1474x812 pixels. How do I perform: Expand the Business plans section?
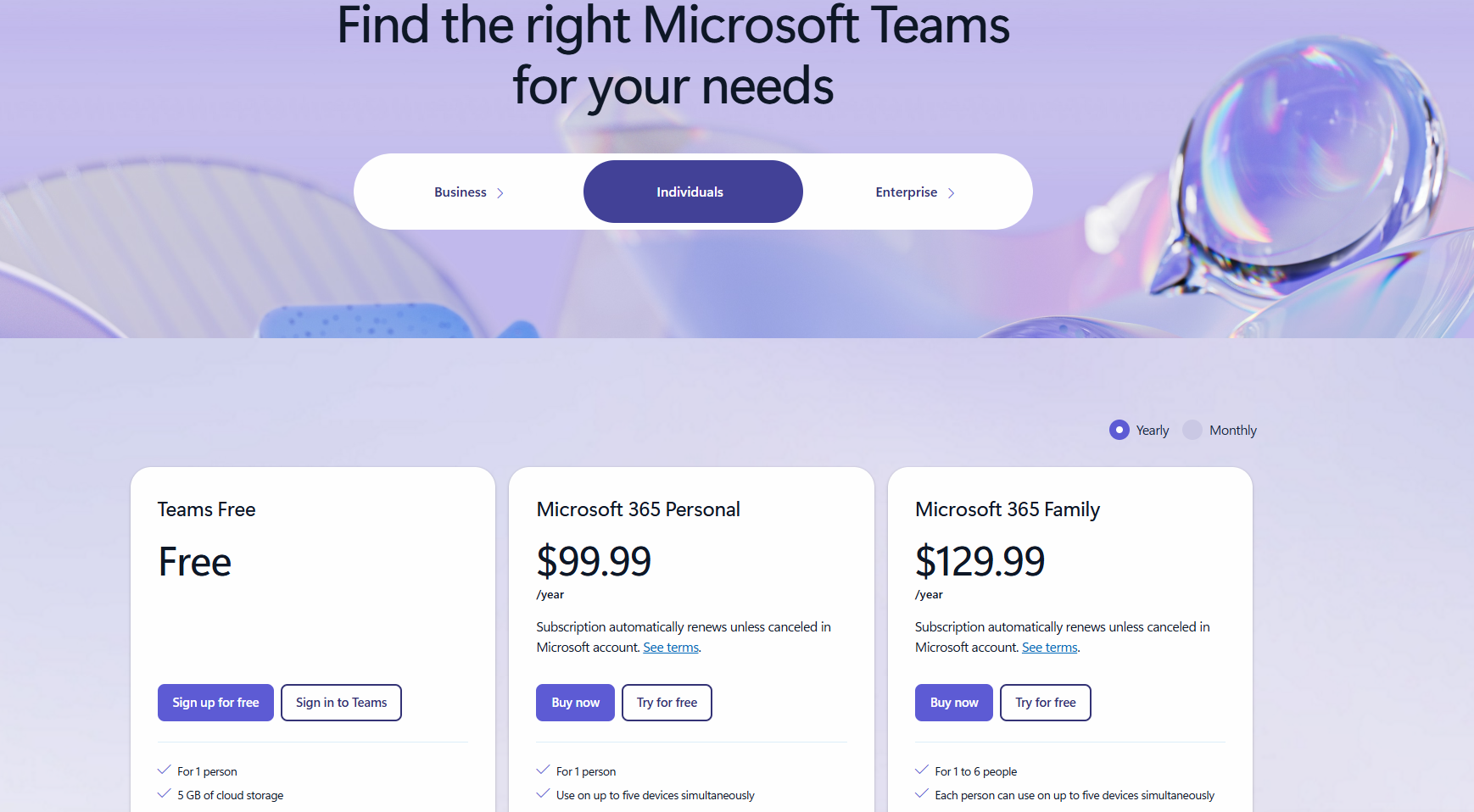(466, 192)
